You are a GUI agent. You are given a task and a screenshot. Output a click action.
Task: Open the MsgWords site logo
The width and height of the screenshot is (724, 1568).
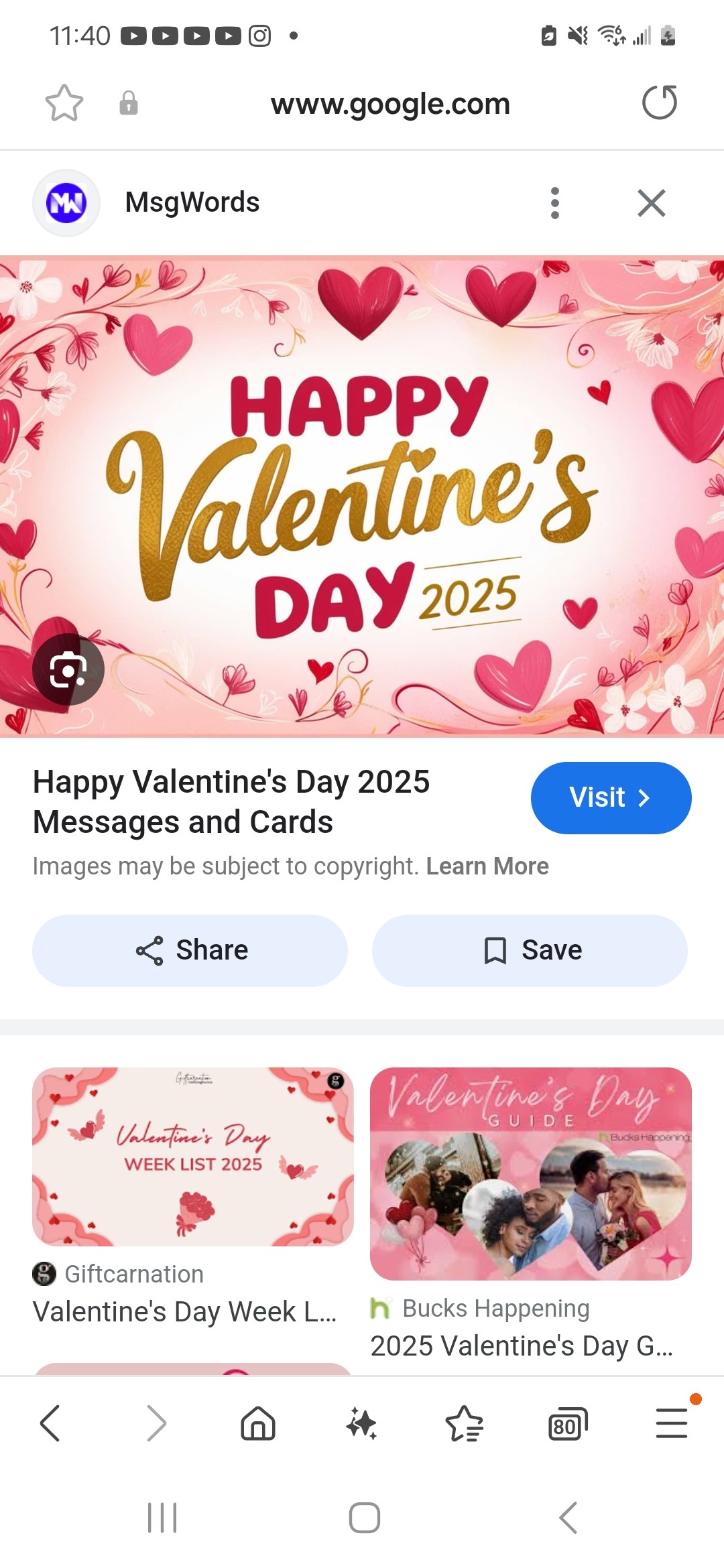[x=66, y=202]
